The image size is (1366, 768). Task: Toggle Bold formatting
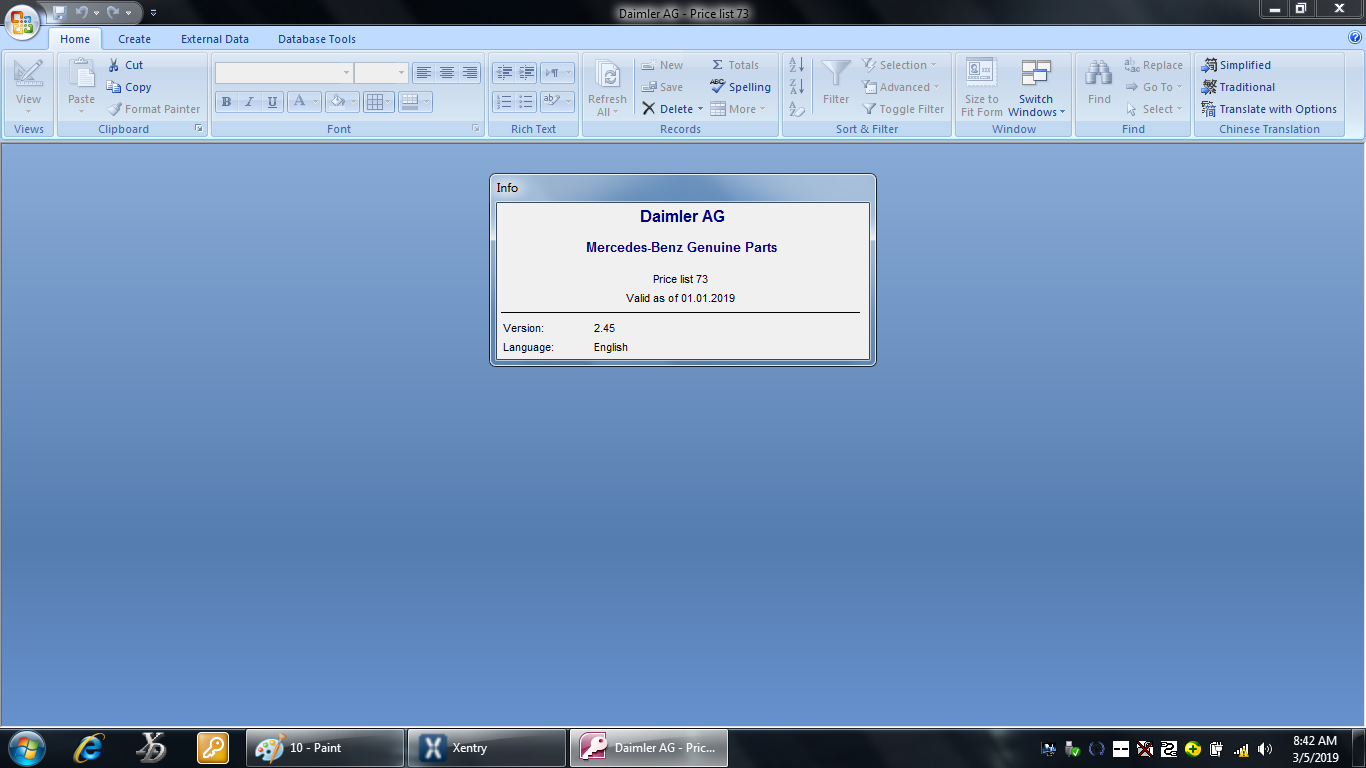[x=226, y=102]
